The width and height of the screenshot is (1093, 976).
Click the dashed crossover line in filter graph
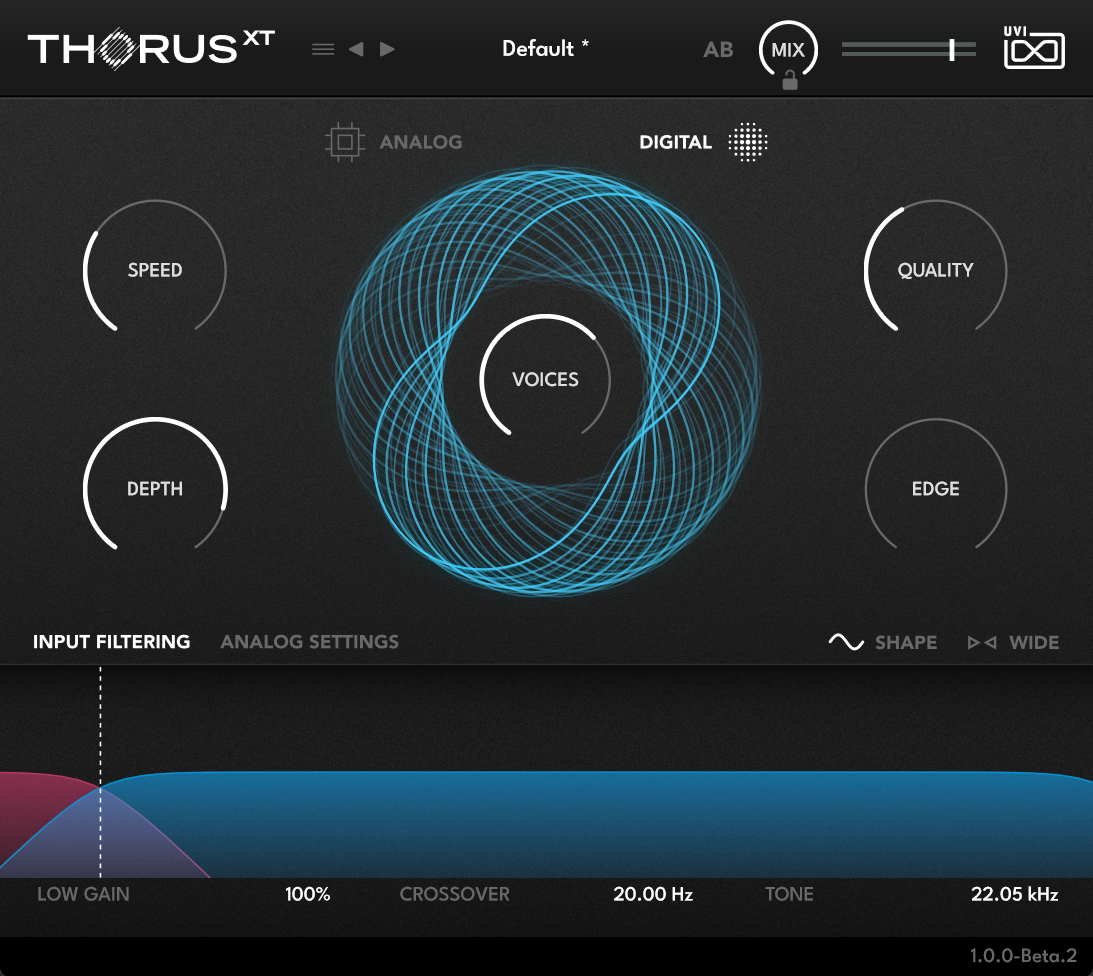(100, 772)
